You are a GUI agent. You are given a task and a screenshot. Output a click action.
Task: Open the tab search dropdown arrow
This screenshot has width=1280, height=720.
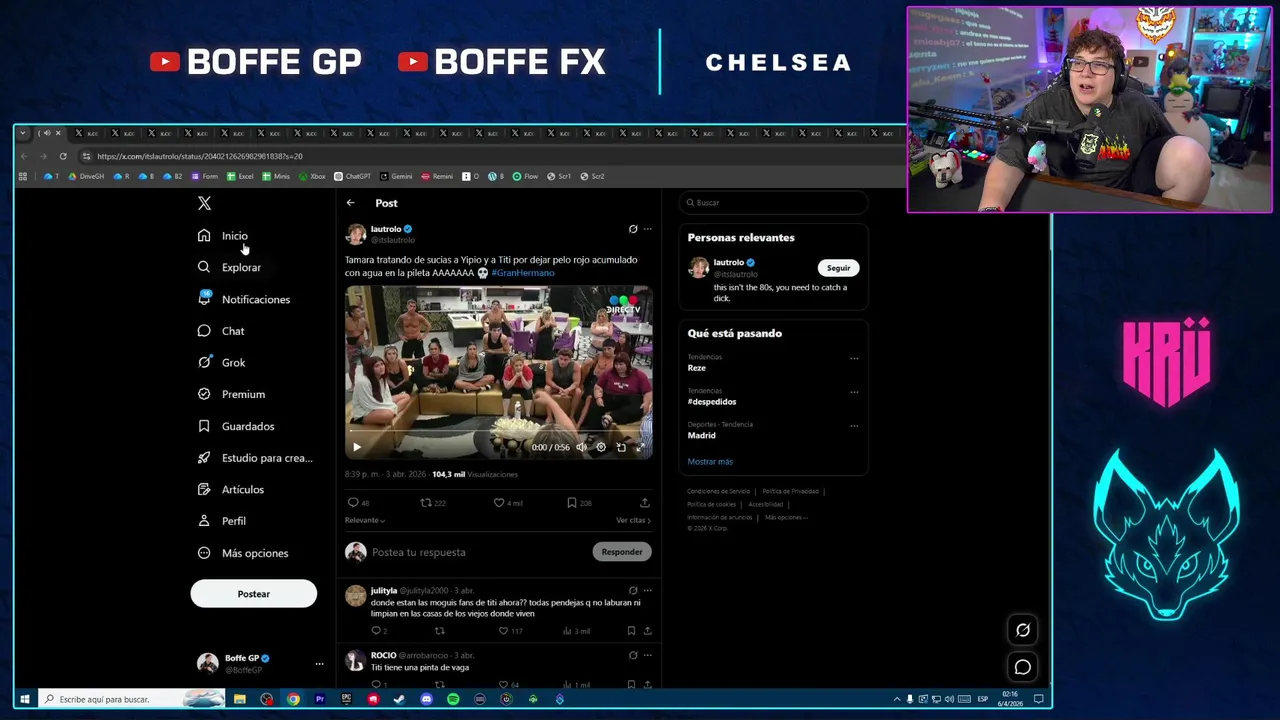[x=24, y=133]
